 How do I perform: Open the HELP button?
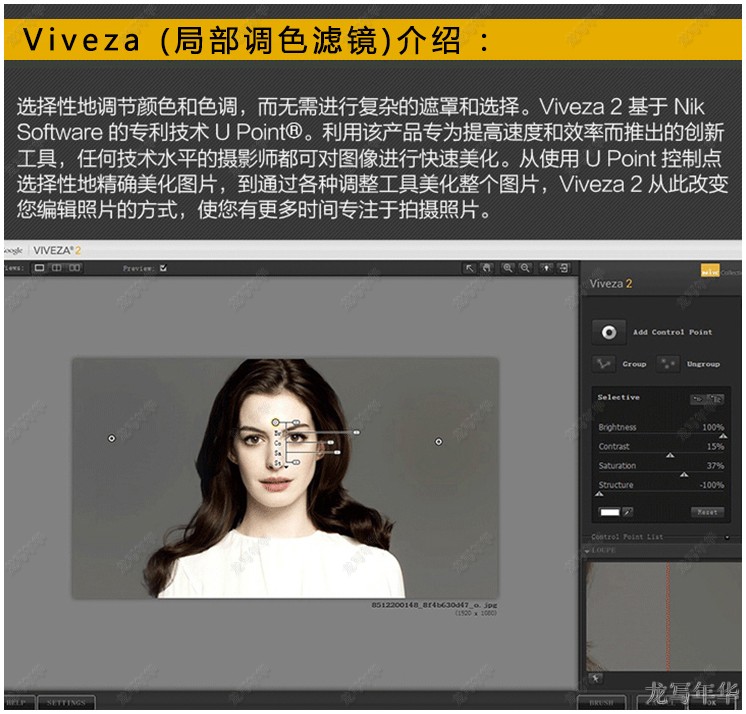click(x=19, y=703)
